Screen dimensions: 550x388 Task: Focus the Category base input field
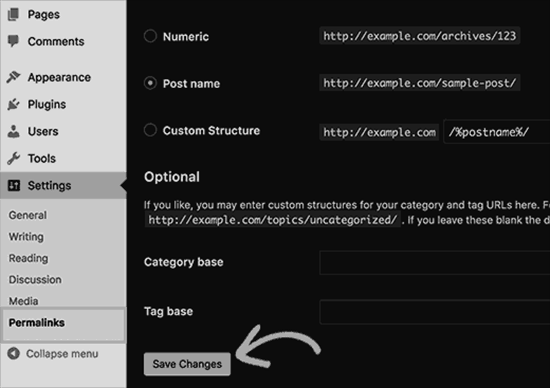pos(435,262)
